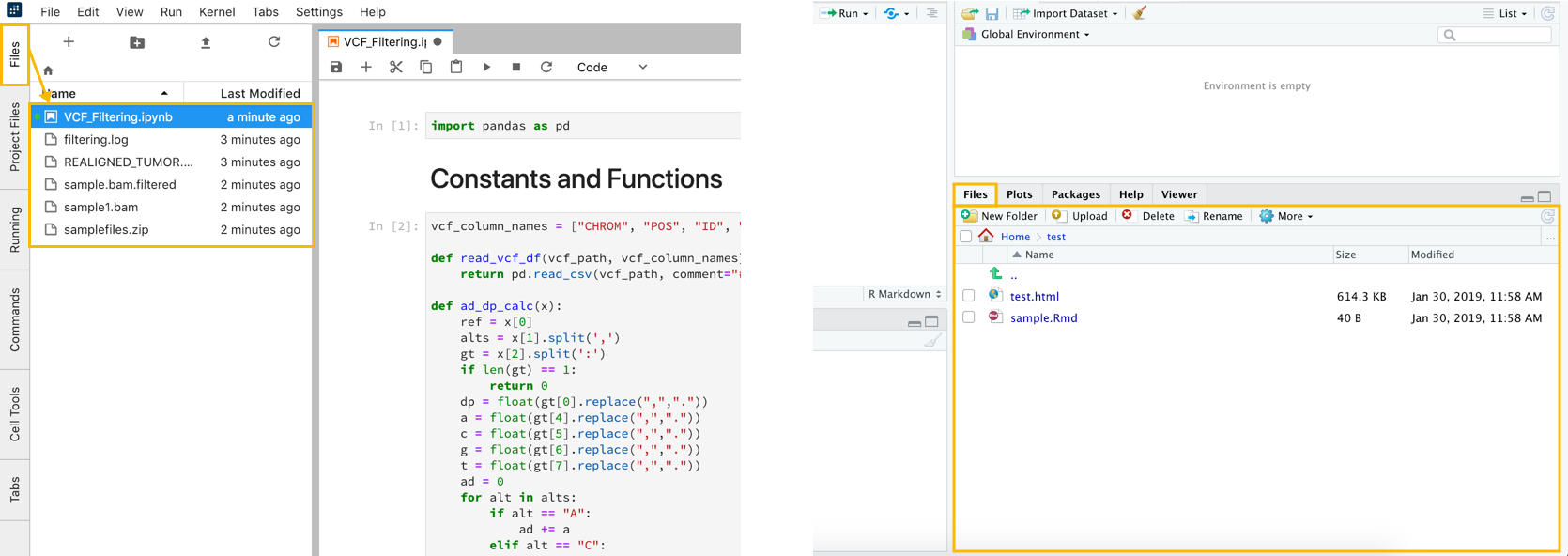Open the Kernel menu

[217, 12]
